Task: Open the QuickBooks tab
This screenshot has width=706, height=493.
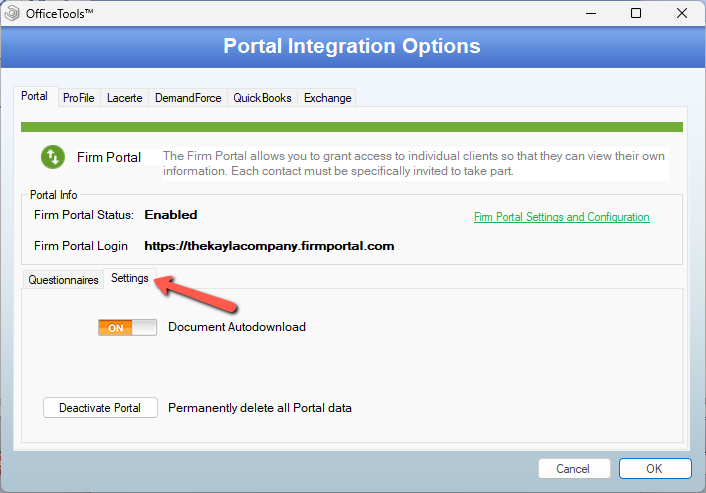Action: click(x=262, y=98)
